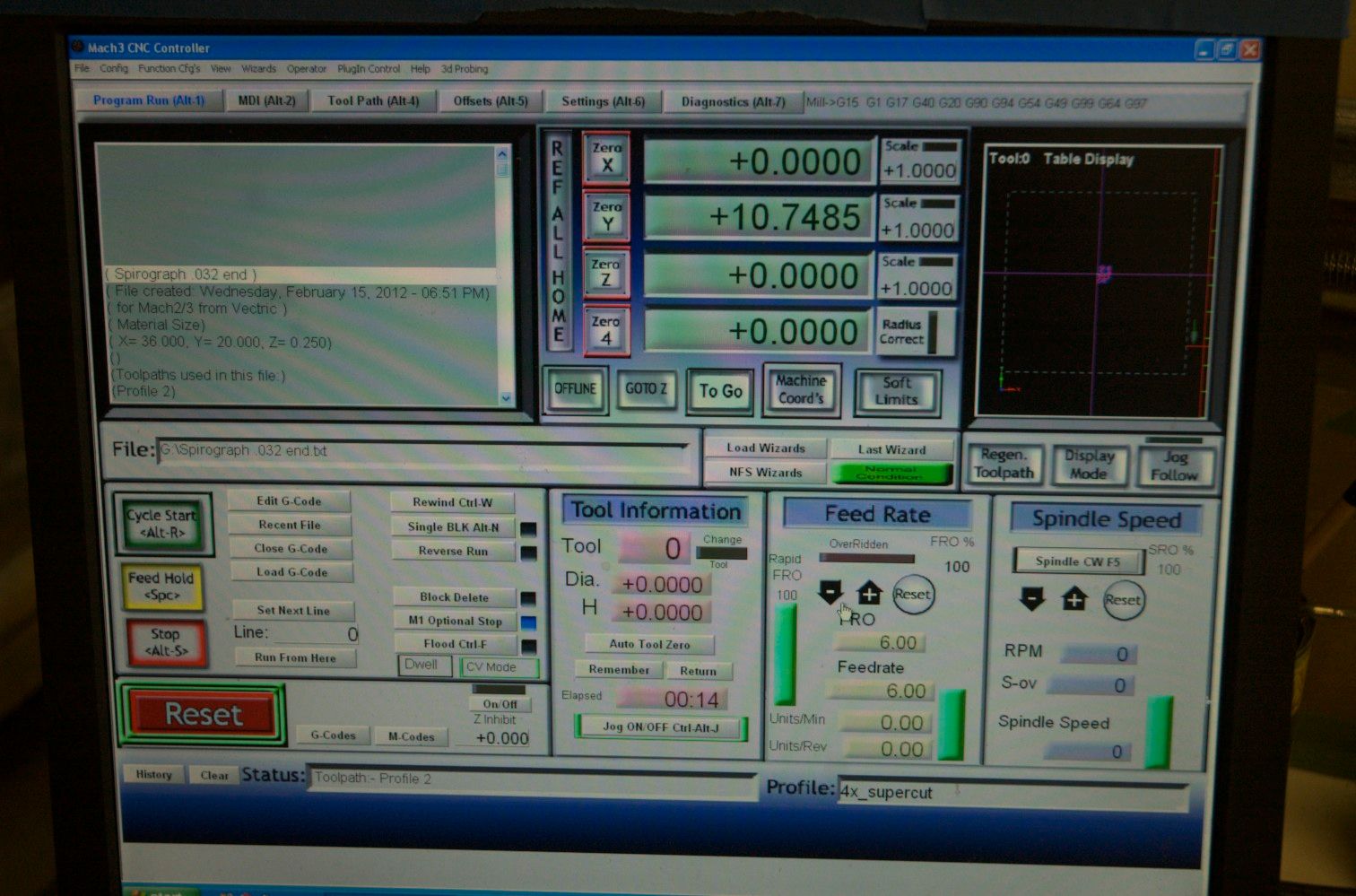Zero the Y axis
Image resolution: width=1356 pixels, height=896 pixels.
[x=607, y=216]
